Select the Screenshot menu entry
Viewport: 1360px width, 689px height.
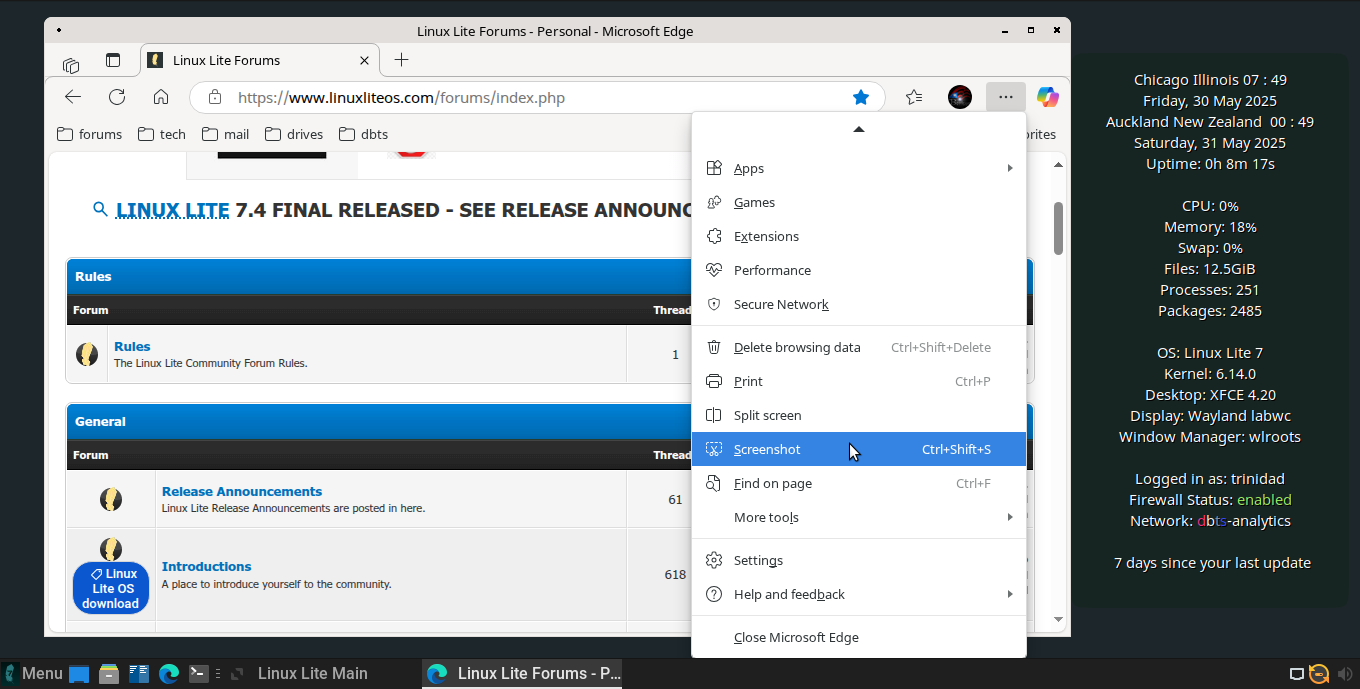[x=859, y=449]
